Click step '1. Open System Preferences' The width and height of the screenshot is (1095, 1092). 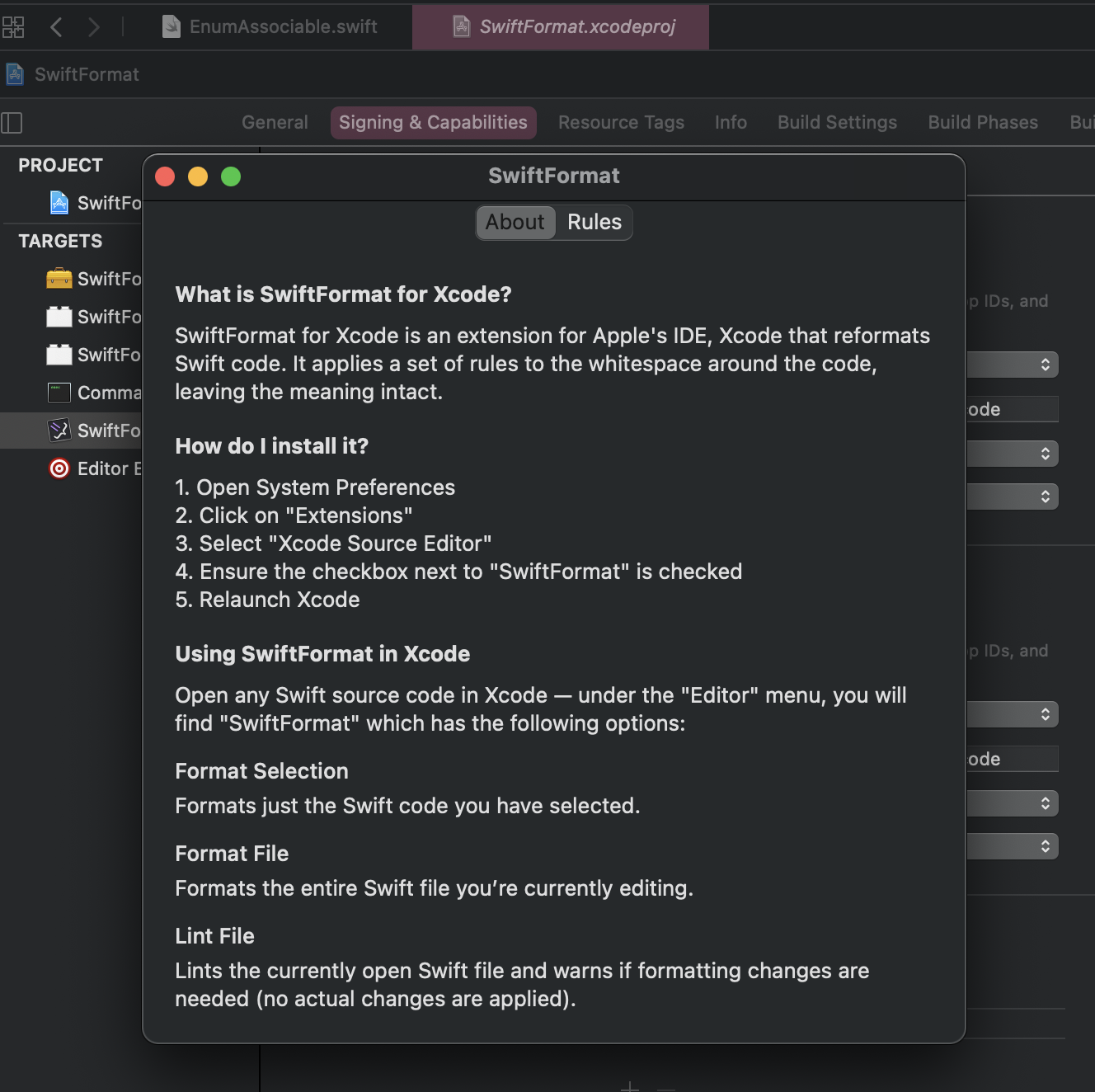click(x=315, y=487)
